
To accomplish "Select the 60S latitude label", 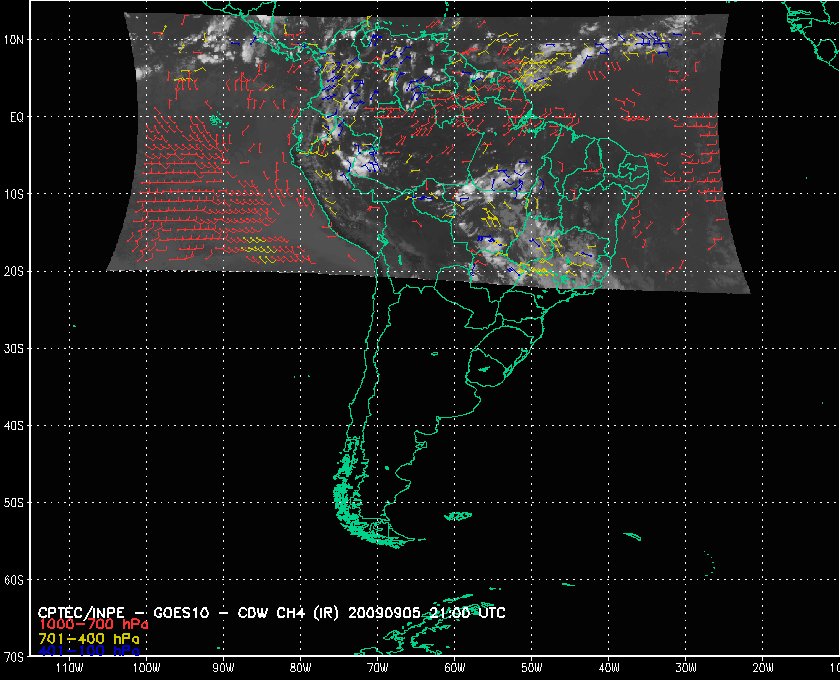I will click(x=13, y=580).
